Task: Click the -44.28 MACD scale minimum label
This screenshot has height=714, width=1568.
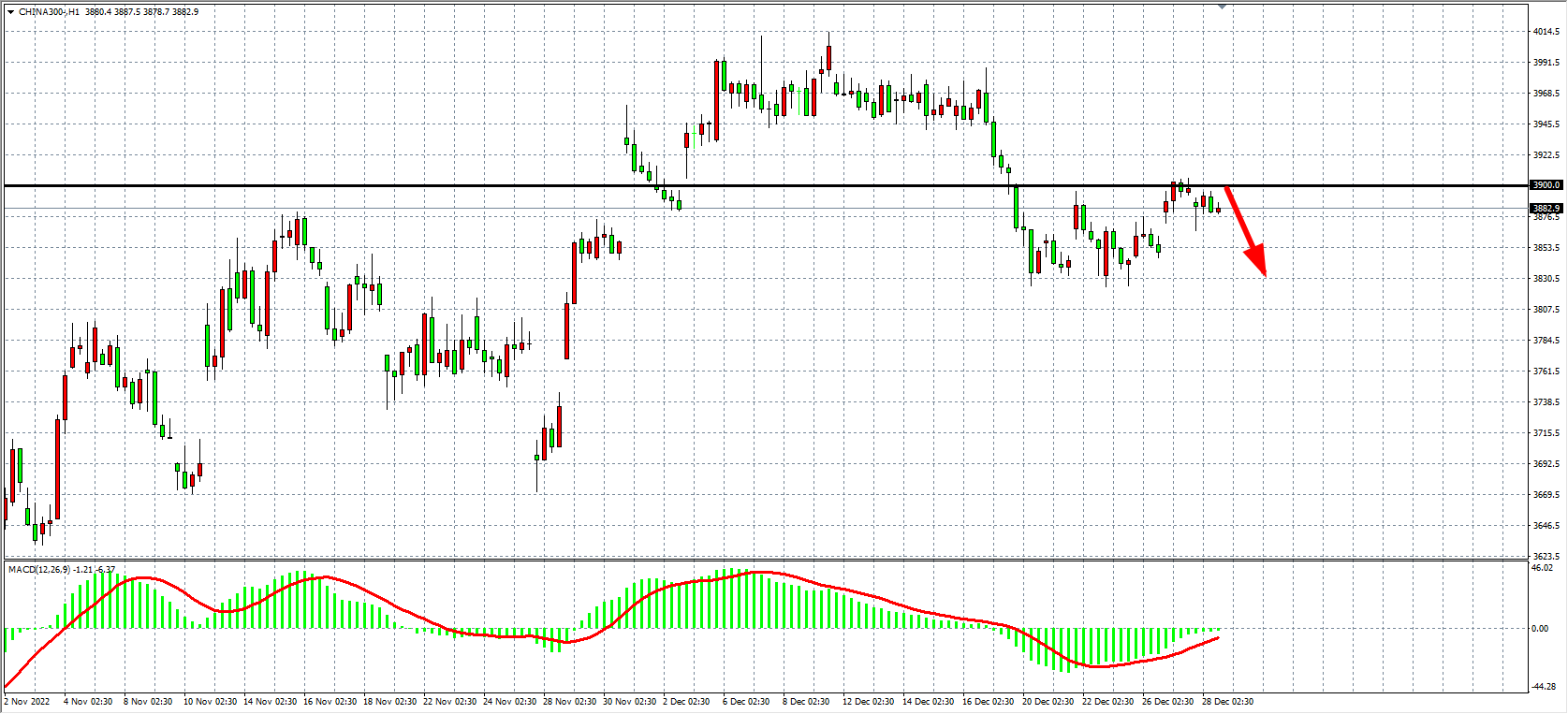Action: point(1542,687)
